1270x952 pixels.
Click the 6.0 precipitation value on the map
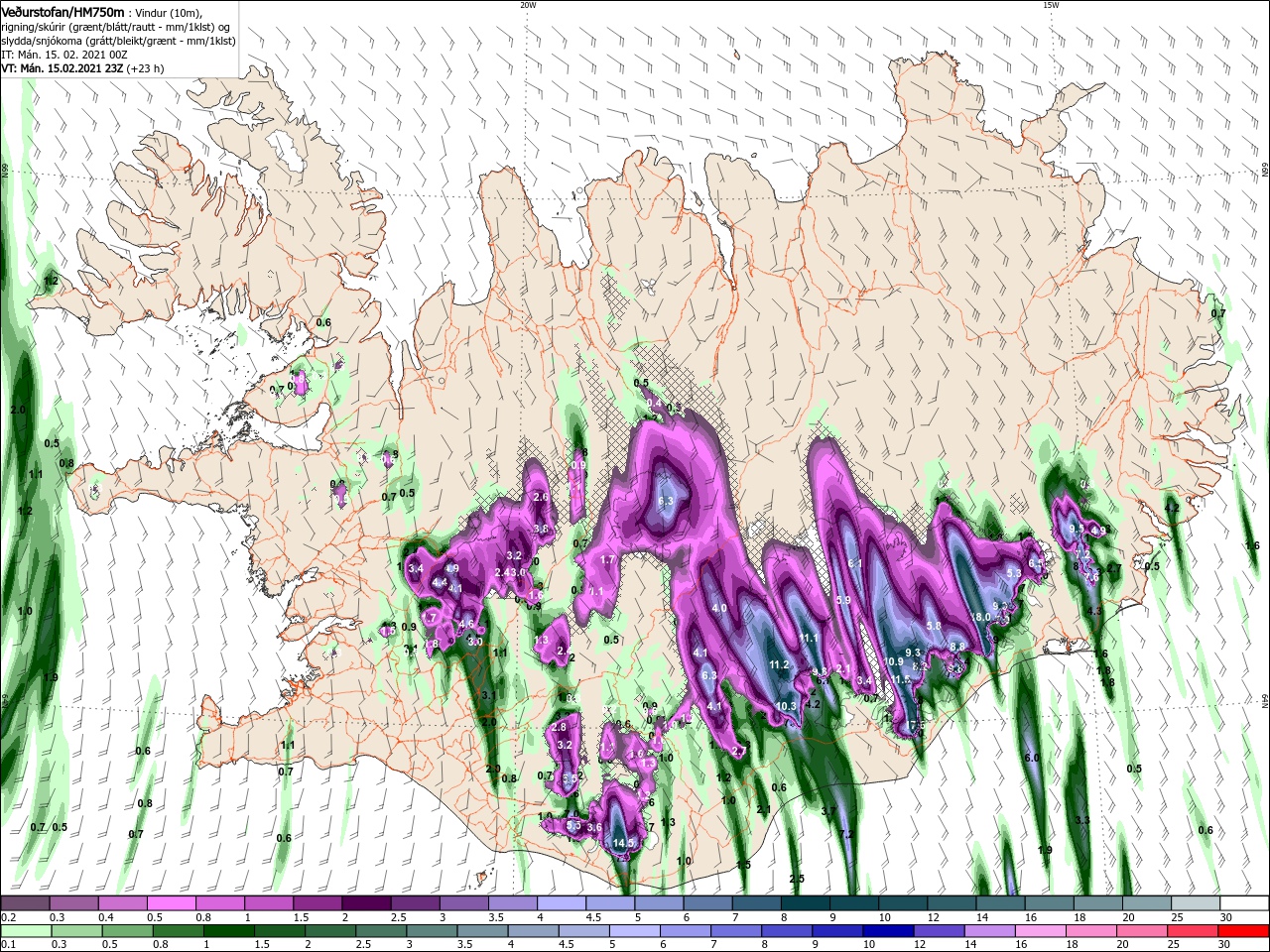(1031, 758)
